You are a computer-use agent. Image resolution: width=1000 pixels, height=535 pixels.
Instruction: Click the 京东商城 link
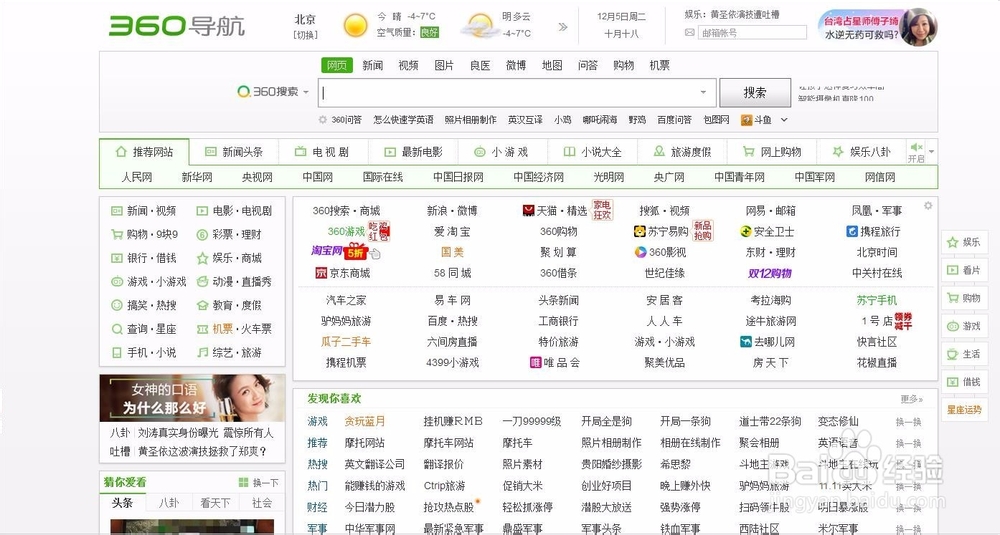pyautogui.click(x=349, y=273)
